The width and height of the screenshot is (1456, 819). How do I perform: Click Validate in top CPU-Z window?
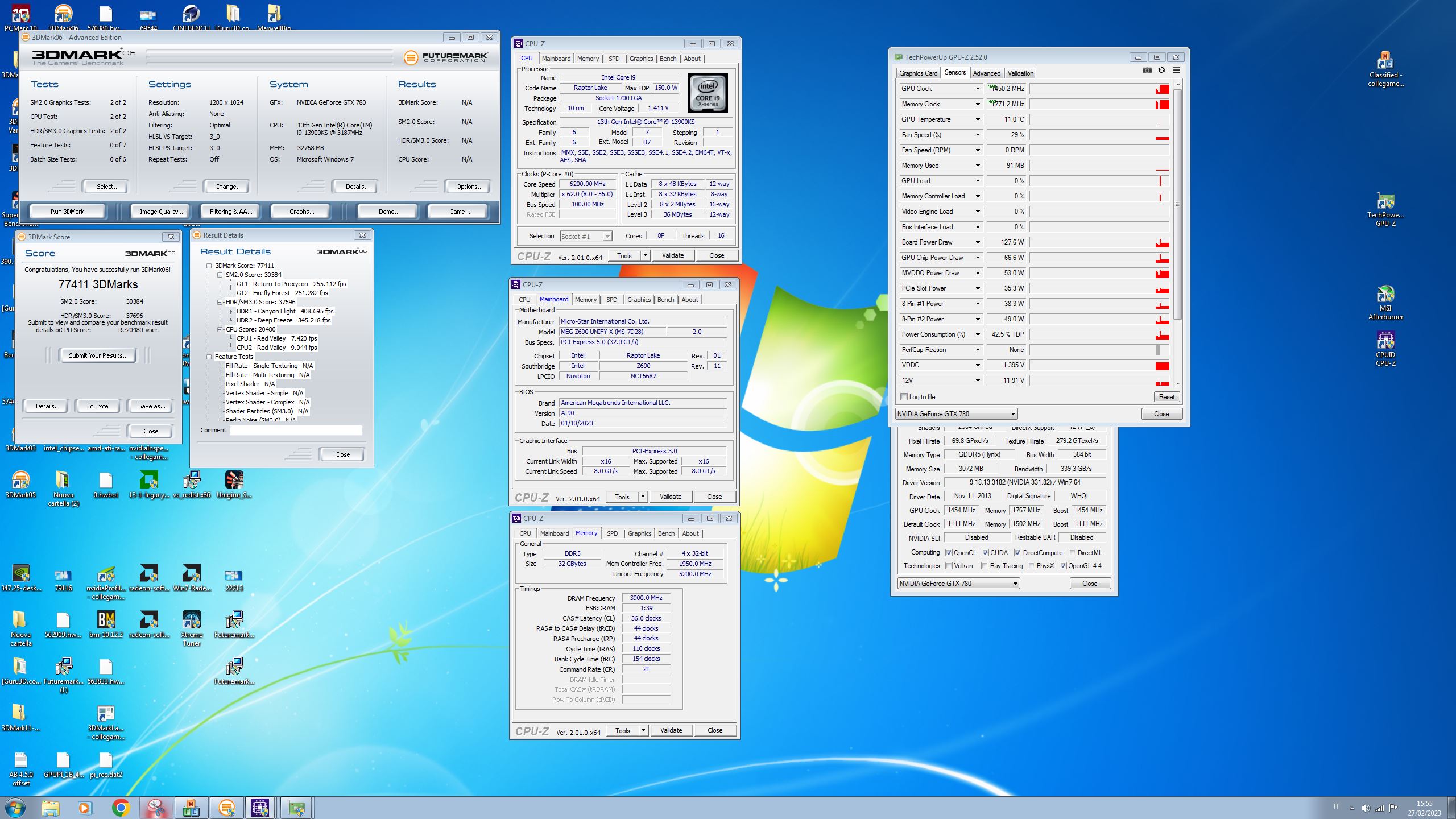point(673,255)
